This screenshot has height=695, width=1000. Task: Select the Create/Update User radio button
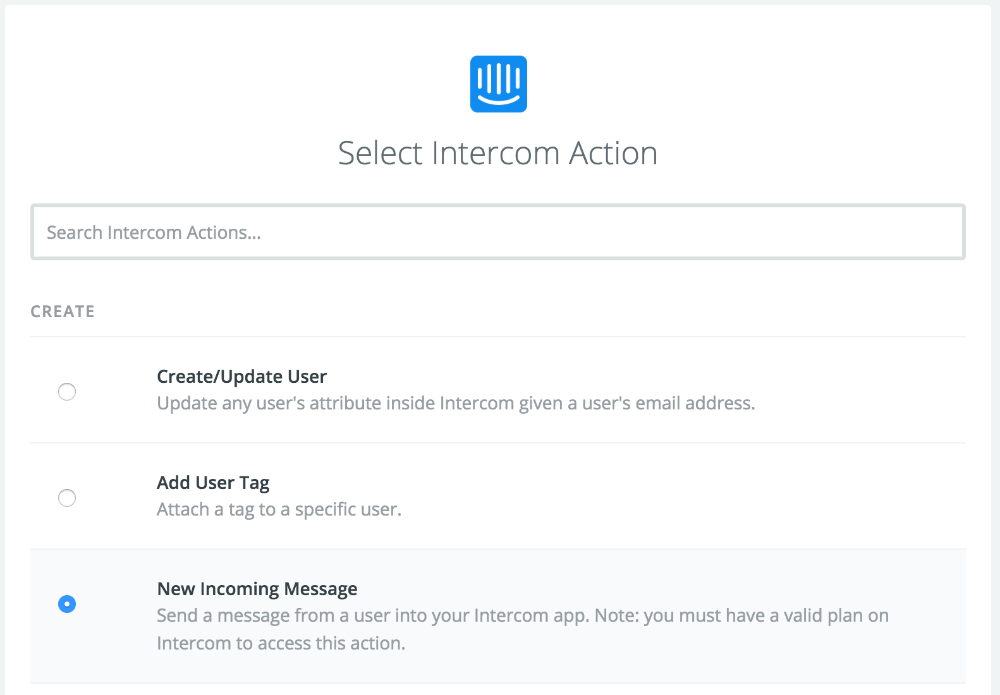(67, 392)
